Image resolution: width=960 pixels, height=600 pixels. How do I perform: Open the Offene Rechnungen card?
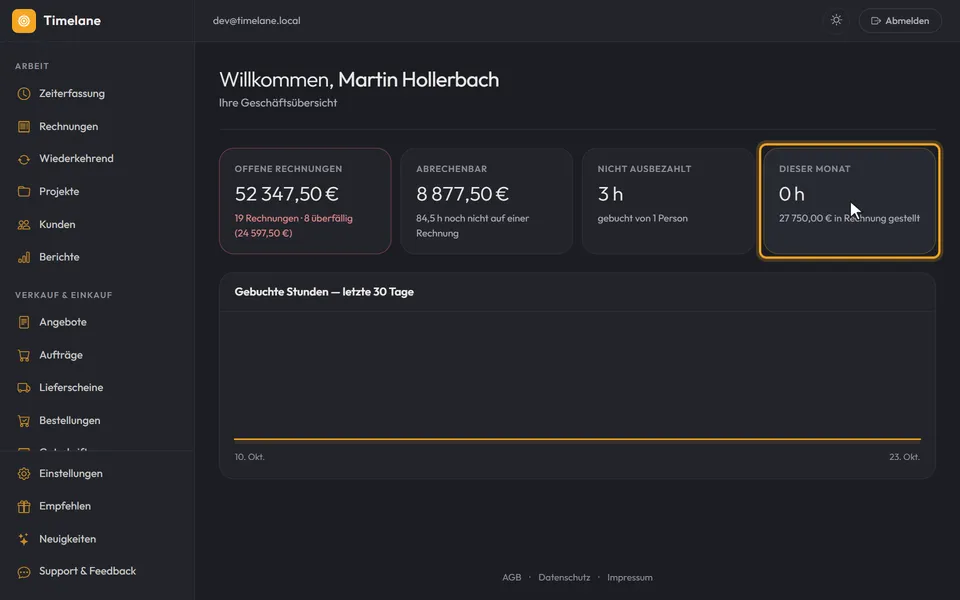(305, 201)
